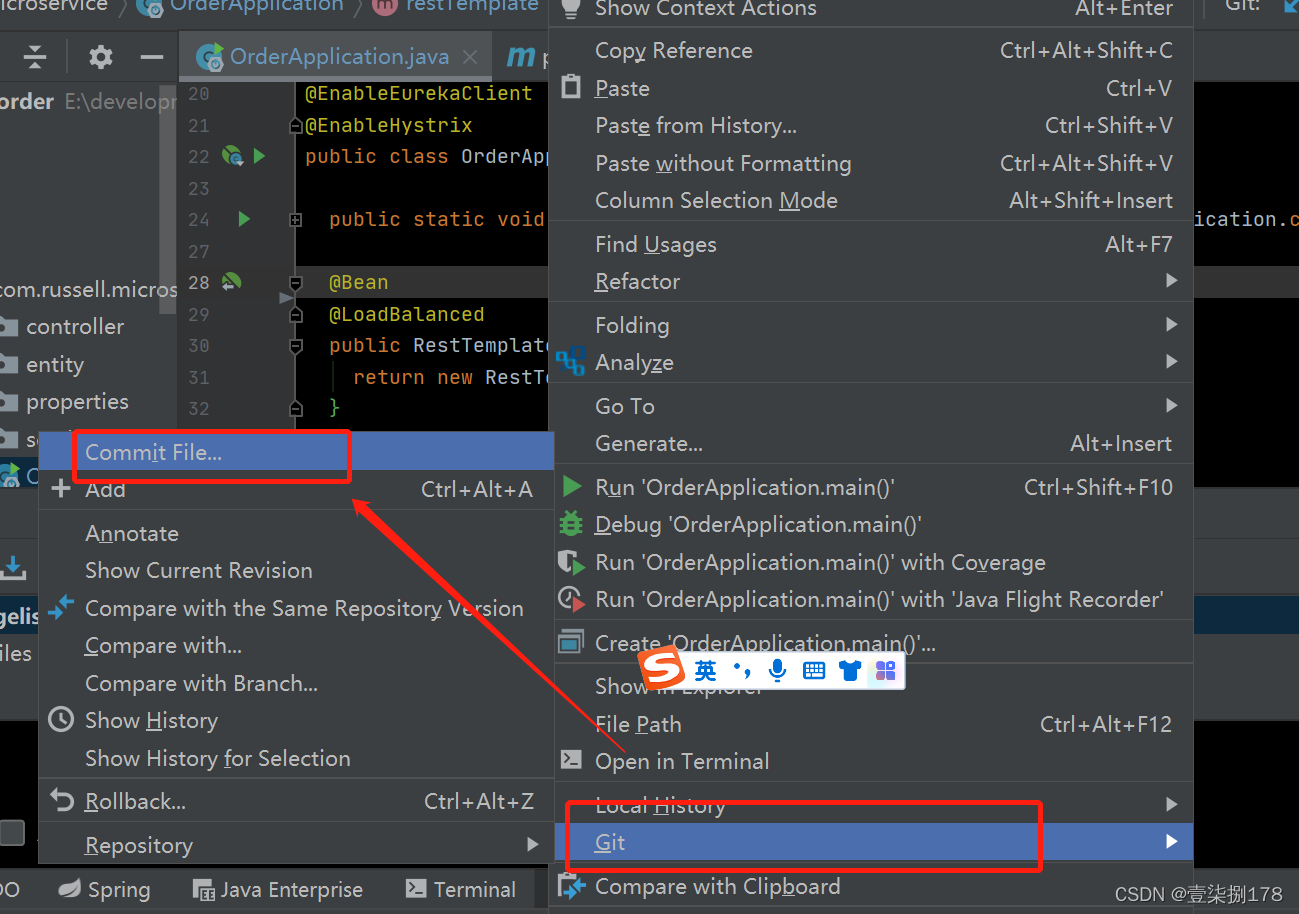Open the Terminal tool window tab
Screen dimensions: 1299x914
click(460, 889)
